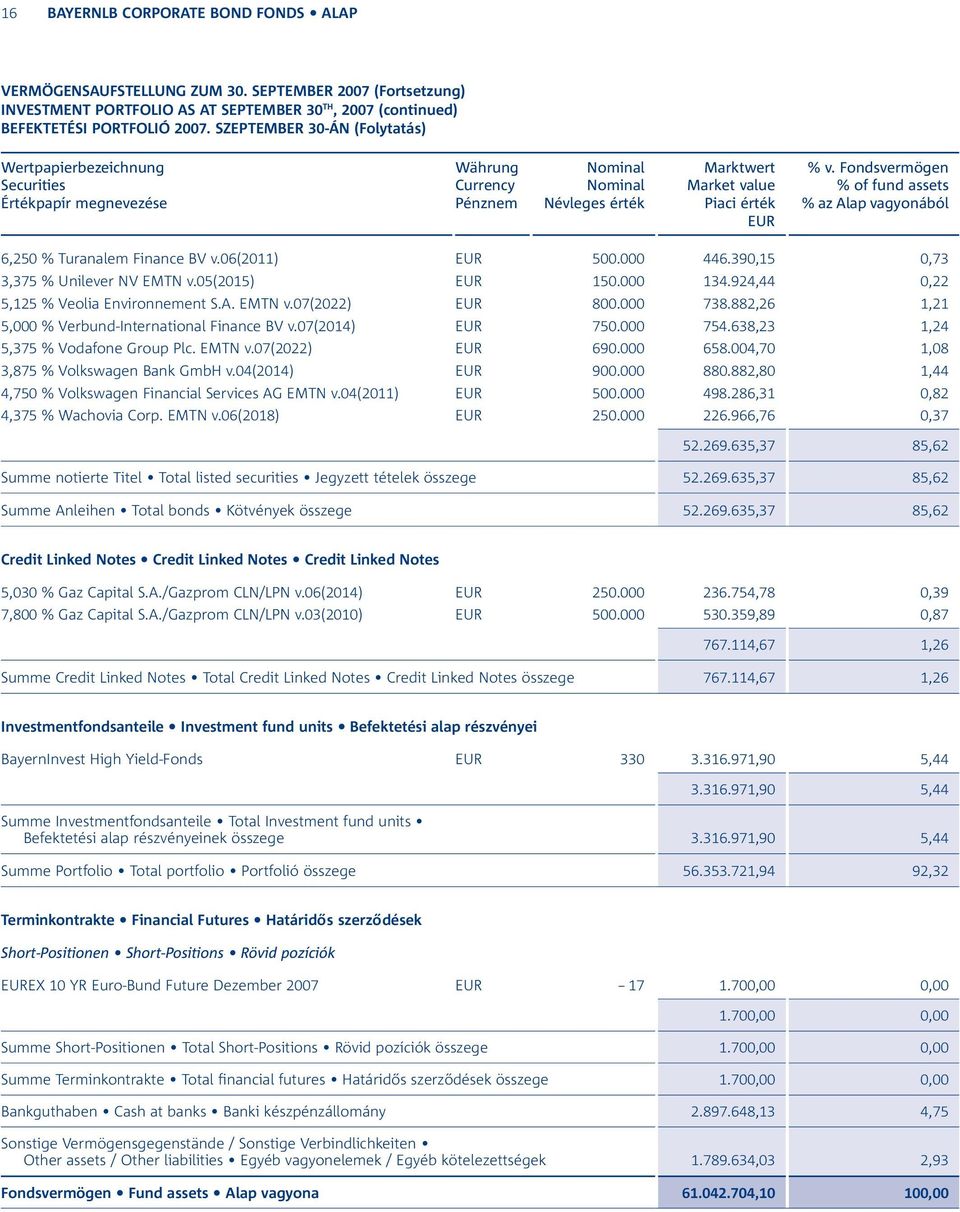
Task: Select the value 880.882,80
Action: click(738, 370)
